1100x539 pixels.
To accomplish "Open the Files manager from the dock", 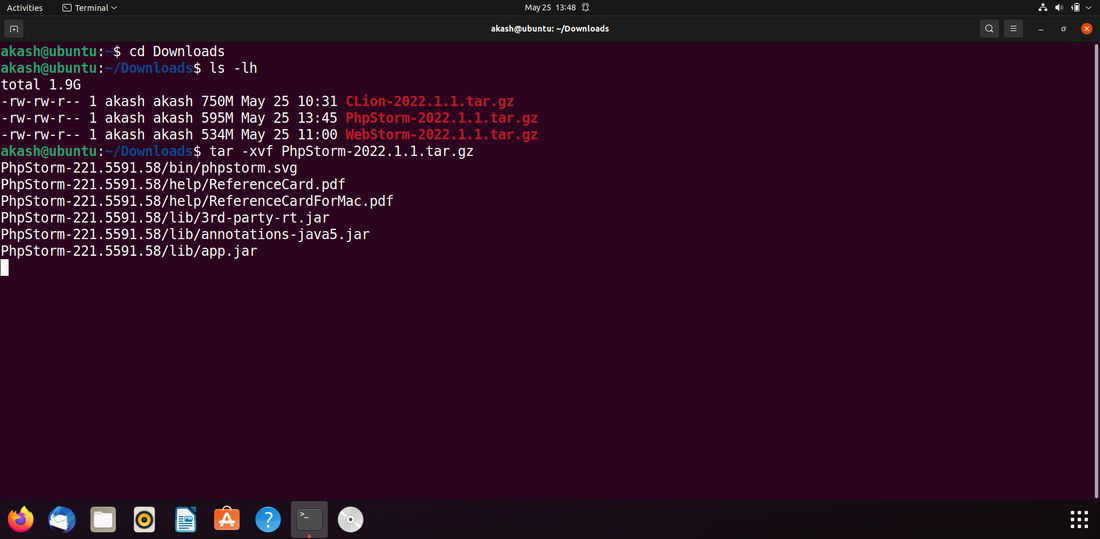I will [x=103, y=519].
